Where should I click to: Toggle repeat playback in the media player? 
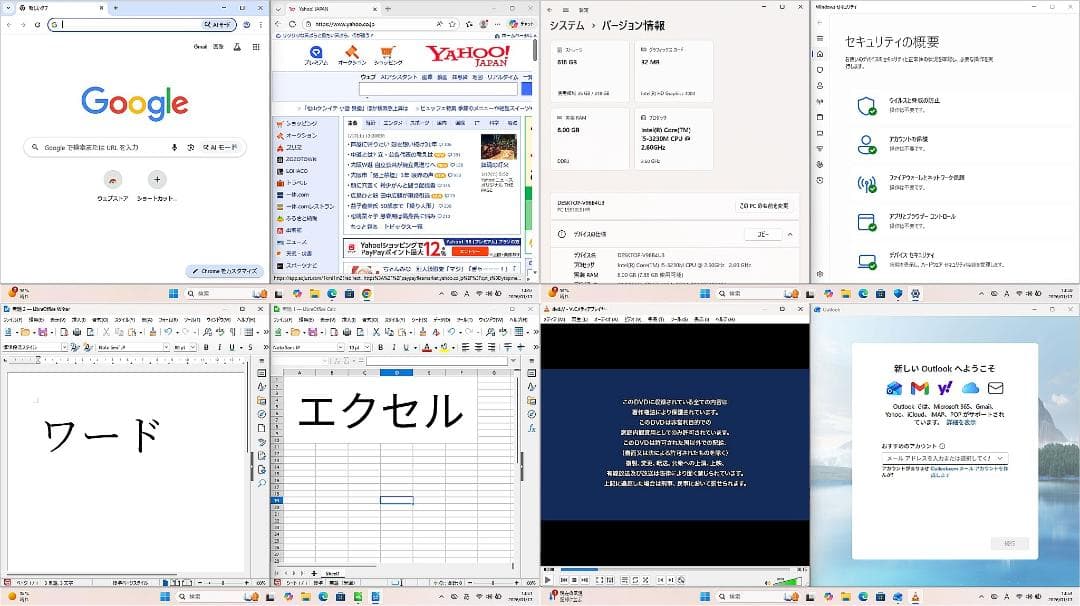coord(634,579)
